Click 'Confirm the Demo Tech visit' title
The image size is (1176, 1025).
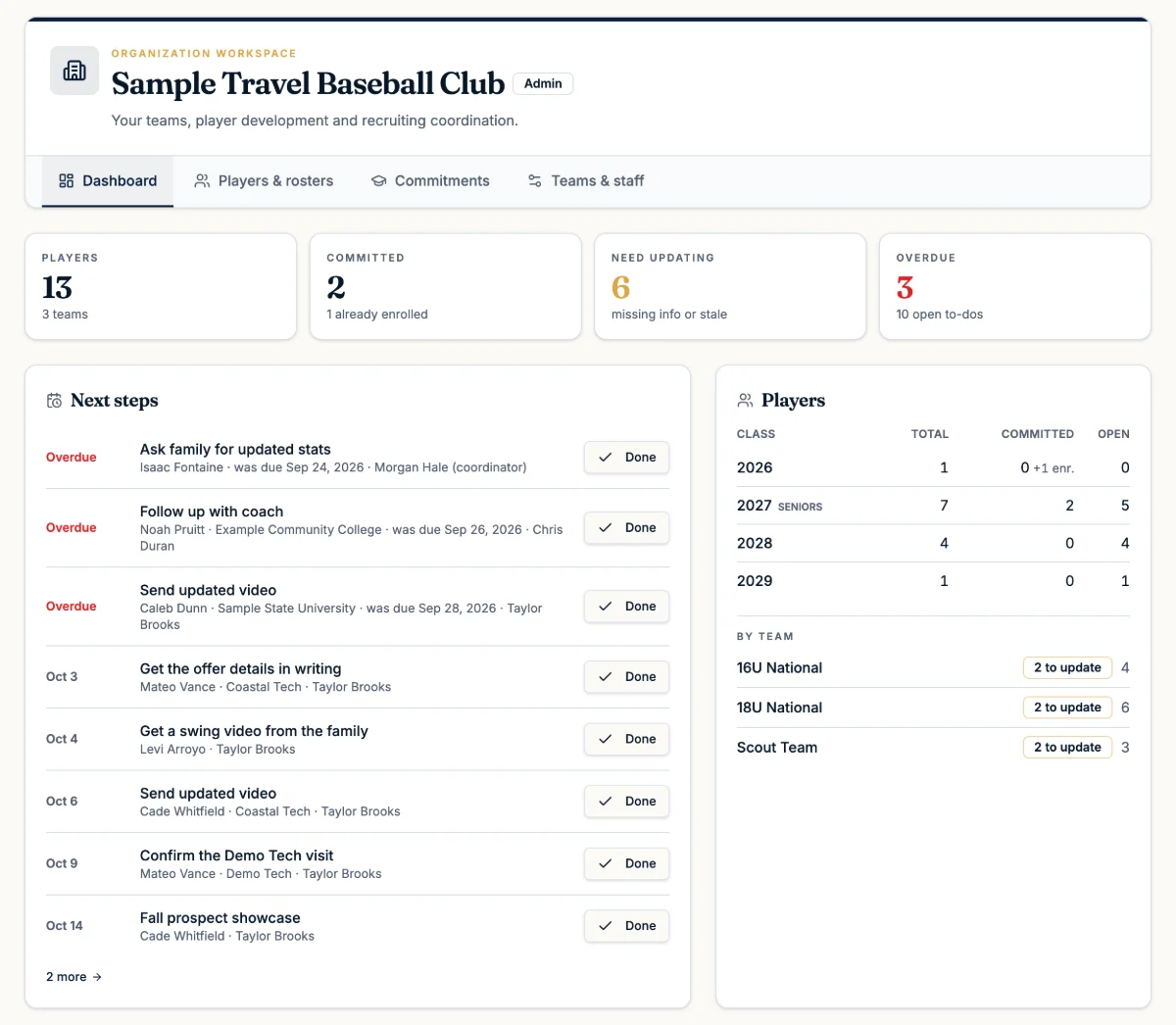point(236,855)
